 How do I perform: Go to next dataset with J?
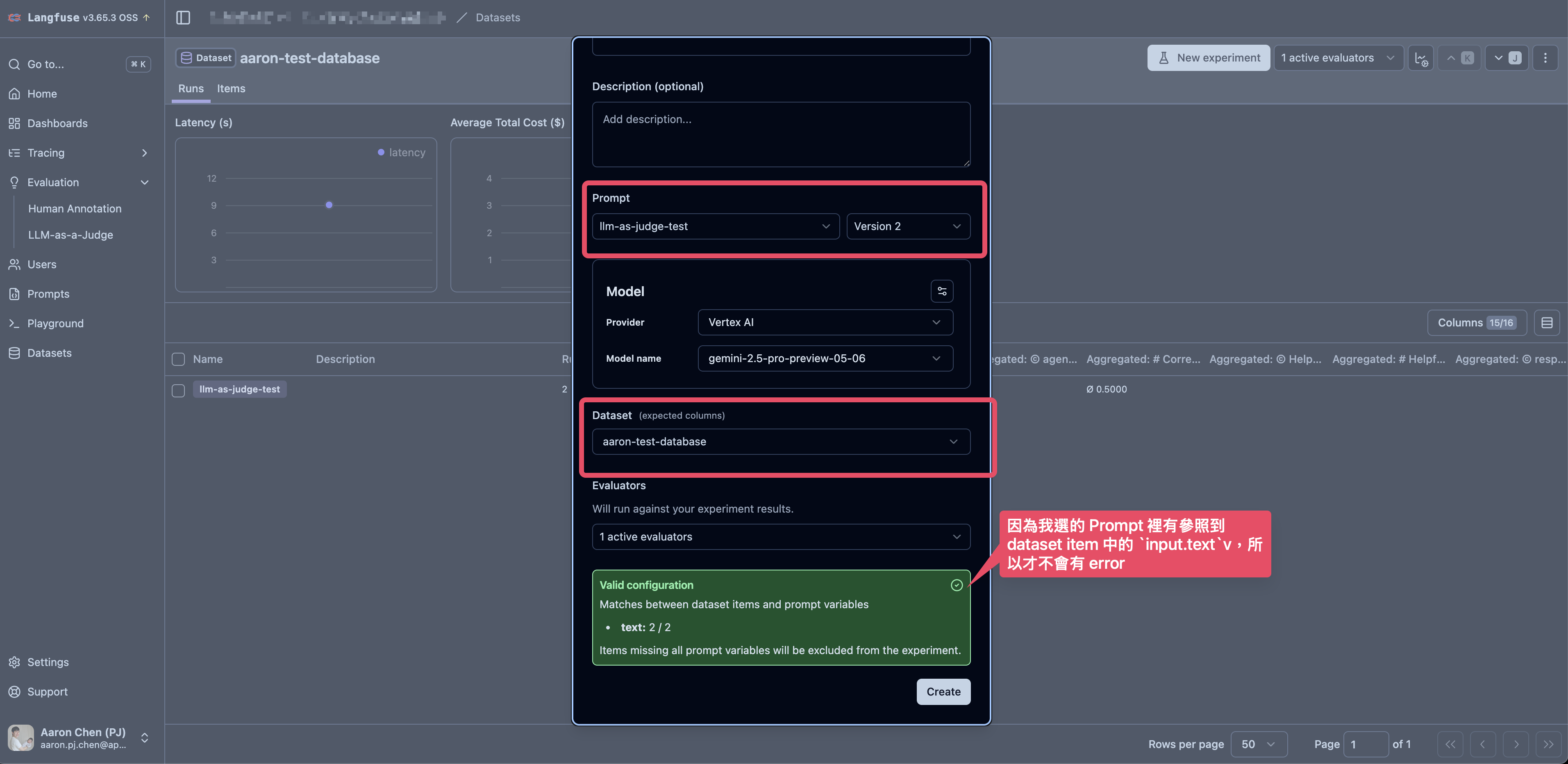[1507, 58]
